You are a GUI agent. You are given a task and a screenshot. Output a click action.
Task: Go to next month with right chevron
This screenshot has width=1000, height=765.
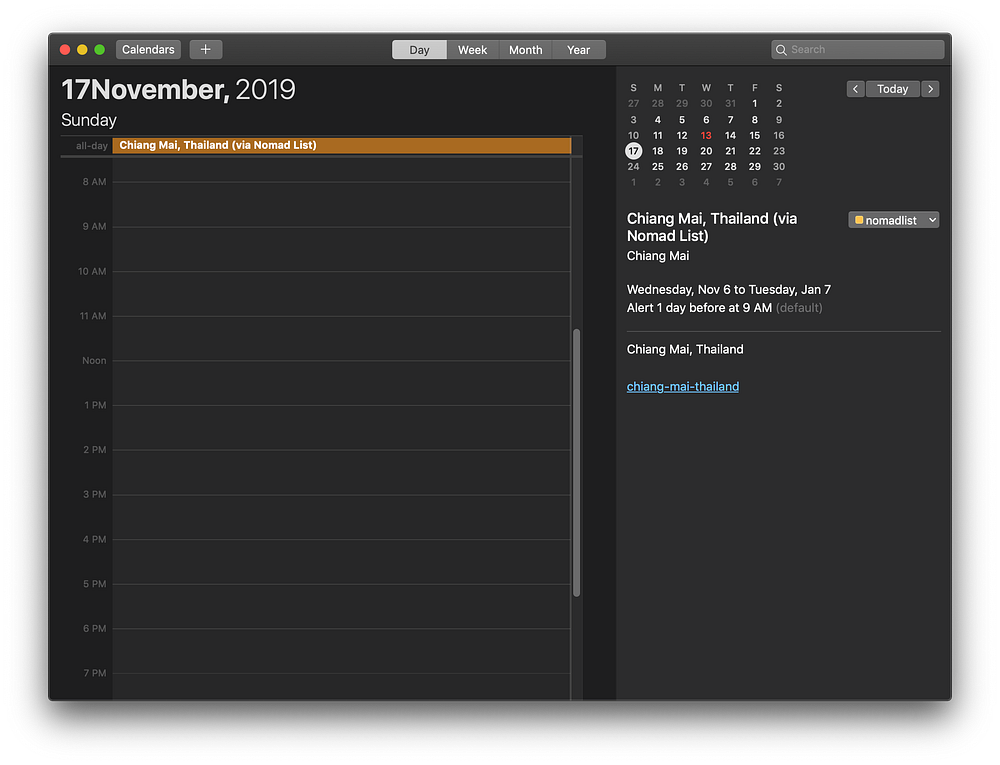coord(930,89)
